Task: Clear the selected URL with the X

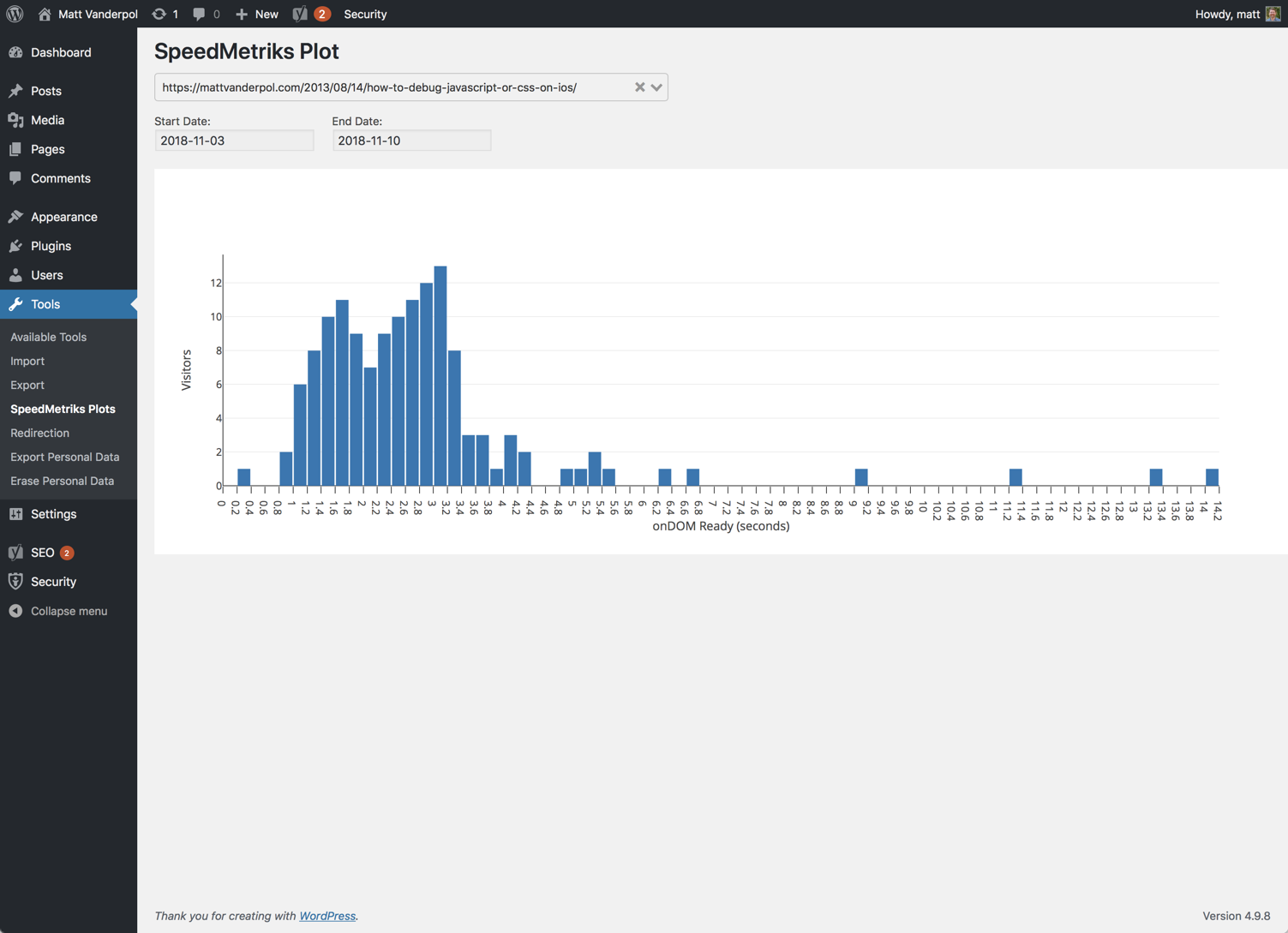Action: 639,87
